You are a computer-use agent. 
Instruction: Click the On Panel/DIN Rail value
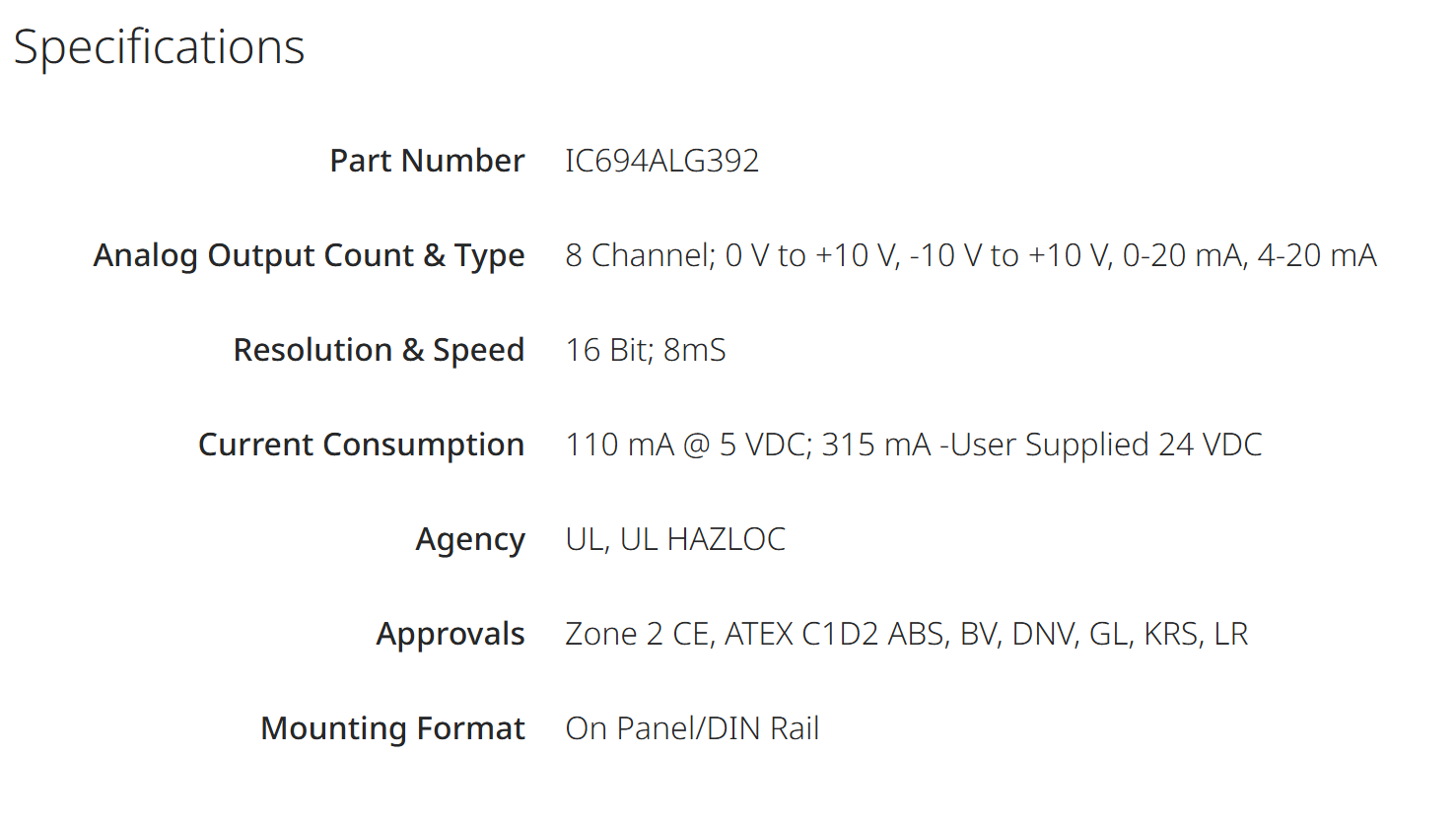pyautogui.click(x=692, y=728)
